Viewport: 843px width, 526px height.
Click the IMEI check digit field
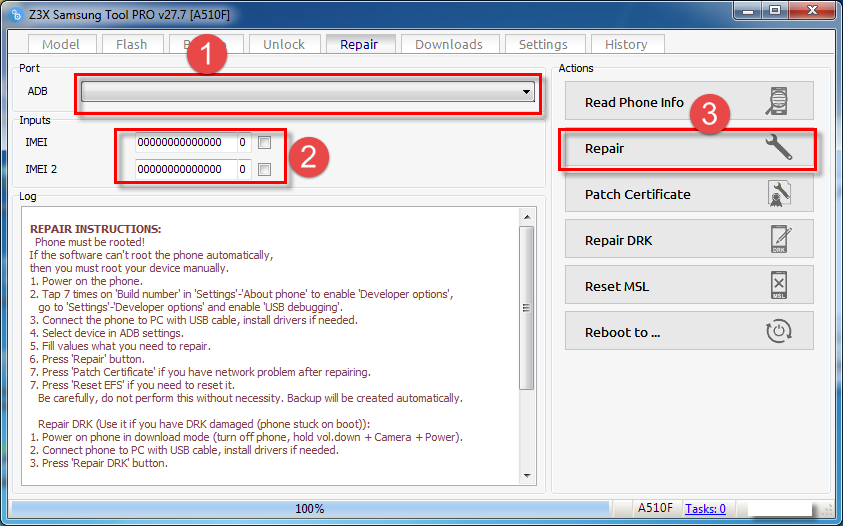(x=244, y=143)
